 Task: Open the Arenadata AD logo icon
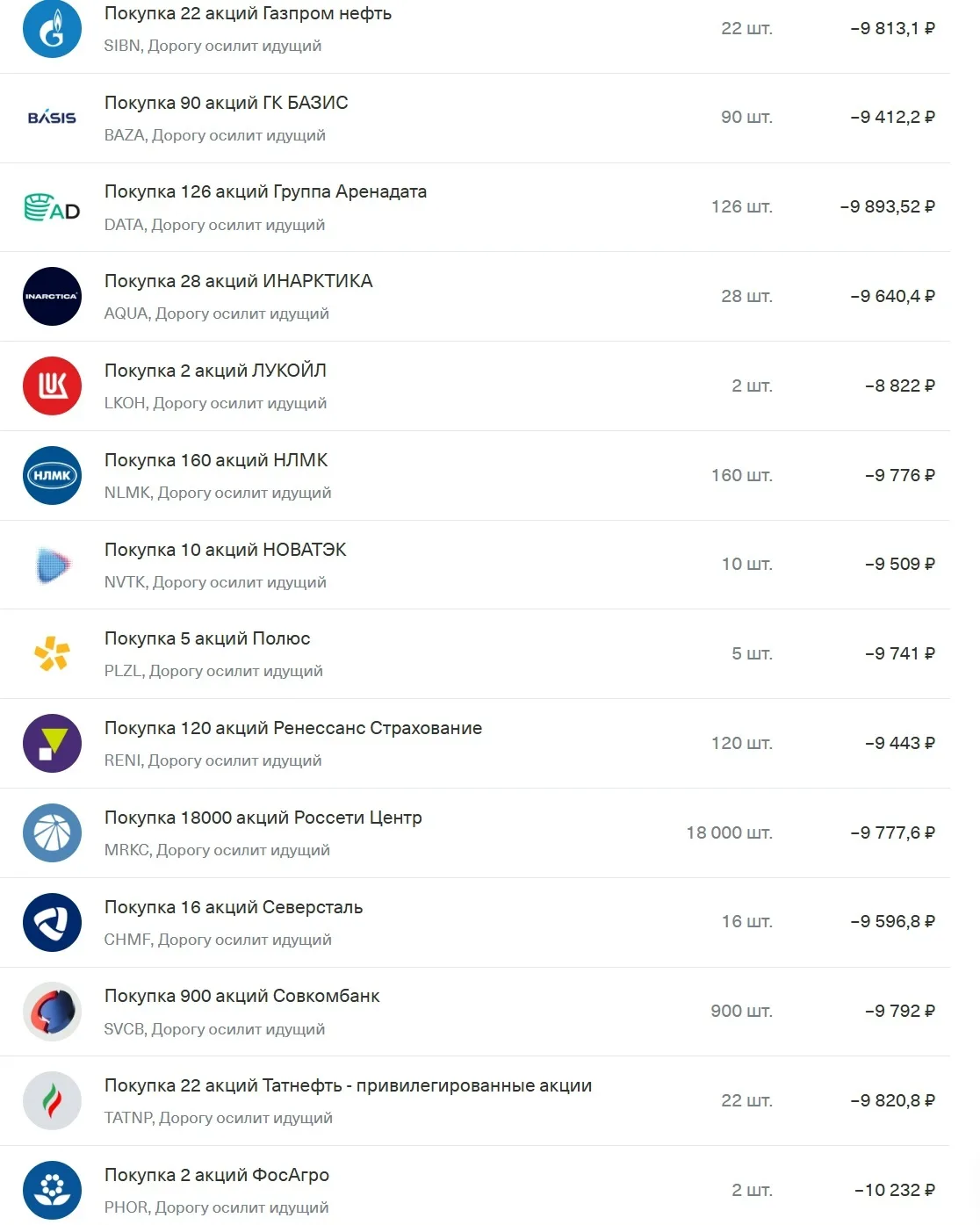click(52, 207)
